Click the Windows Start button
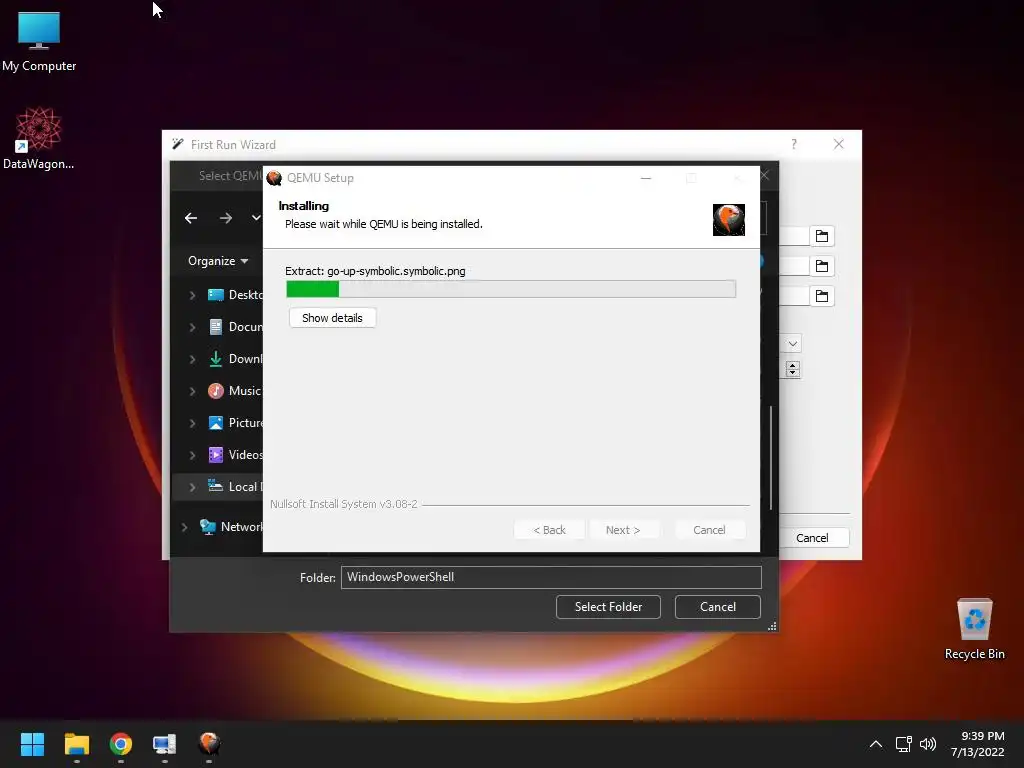 click(x=32, y=744)
